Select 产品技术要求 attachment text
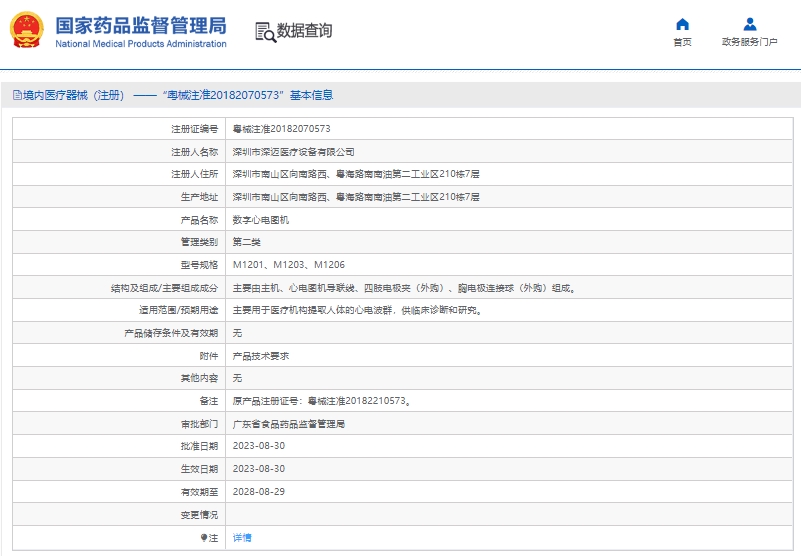The width and height of the screenshot is (801, 556). click(261, 356)
